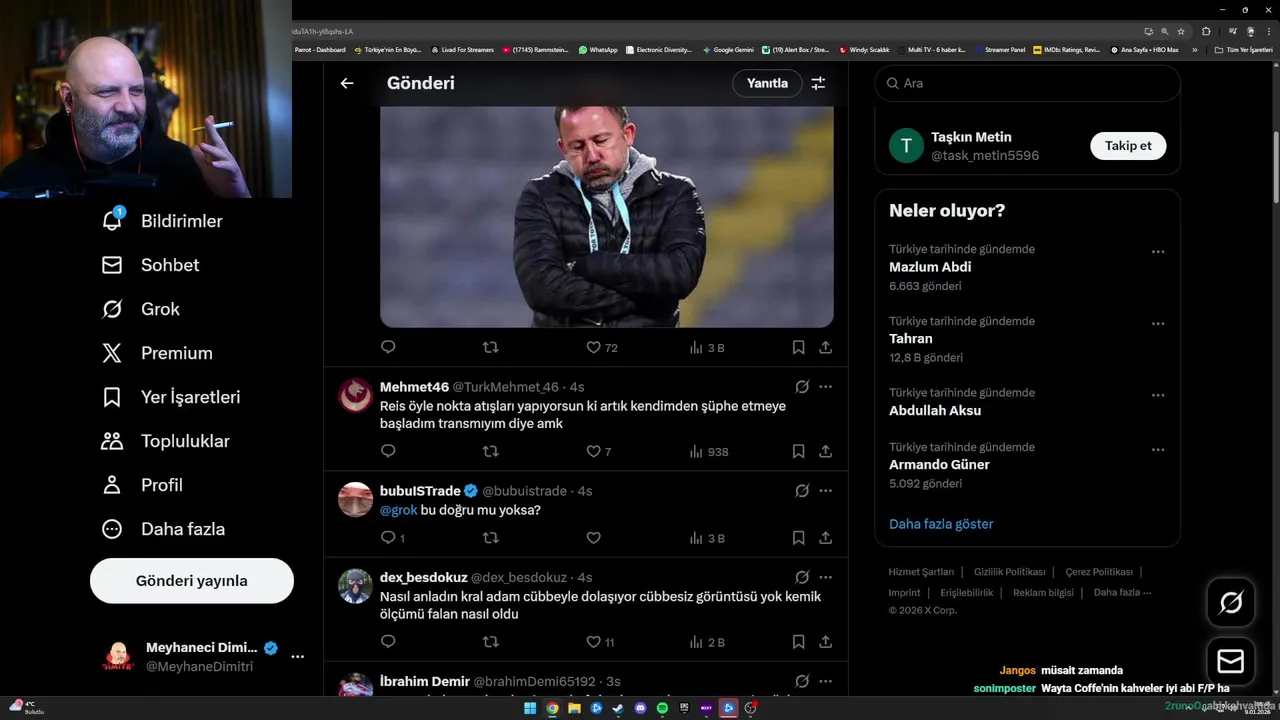Open the Google Gemini bookmark
1280x720 pixels.
[x=728, y=49]
